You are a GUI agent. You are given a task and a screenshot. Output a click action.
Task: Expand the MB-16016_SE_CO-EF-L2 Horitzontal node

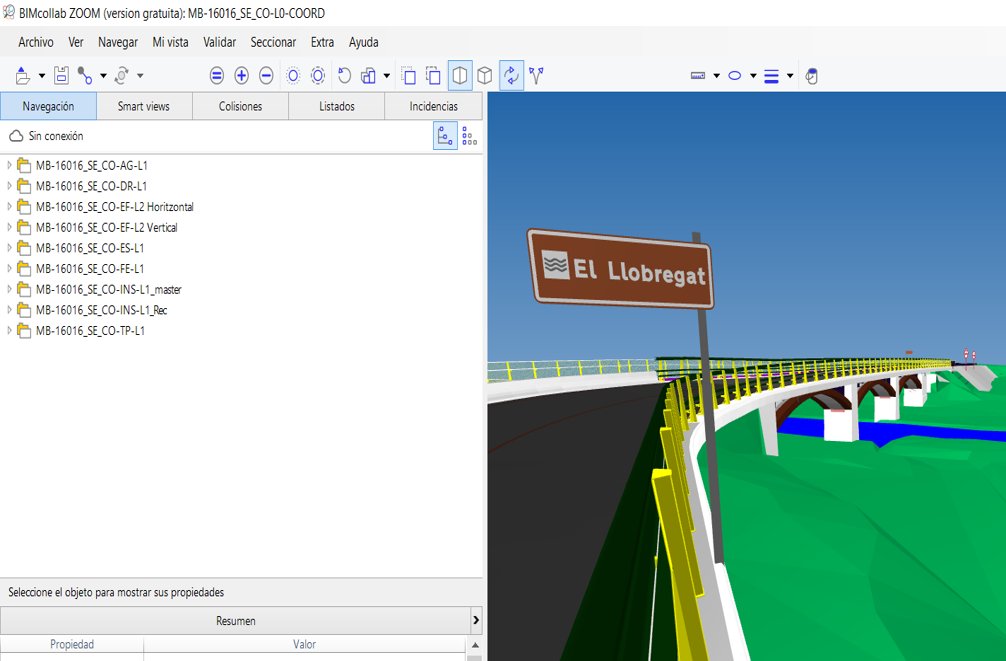click(x=9, y=207)
